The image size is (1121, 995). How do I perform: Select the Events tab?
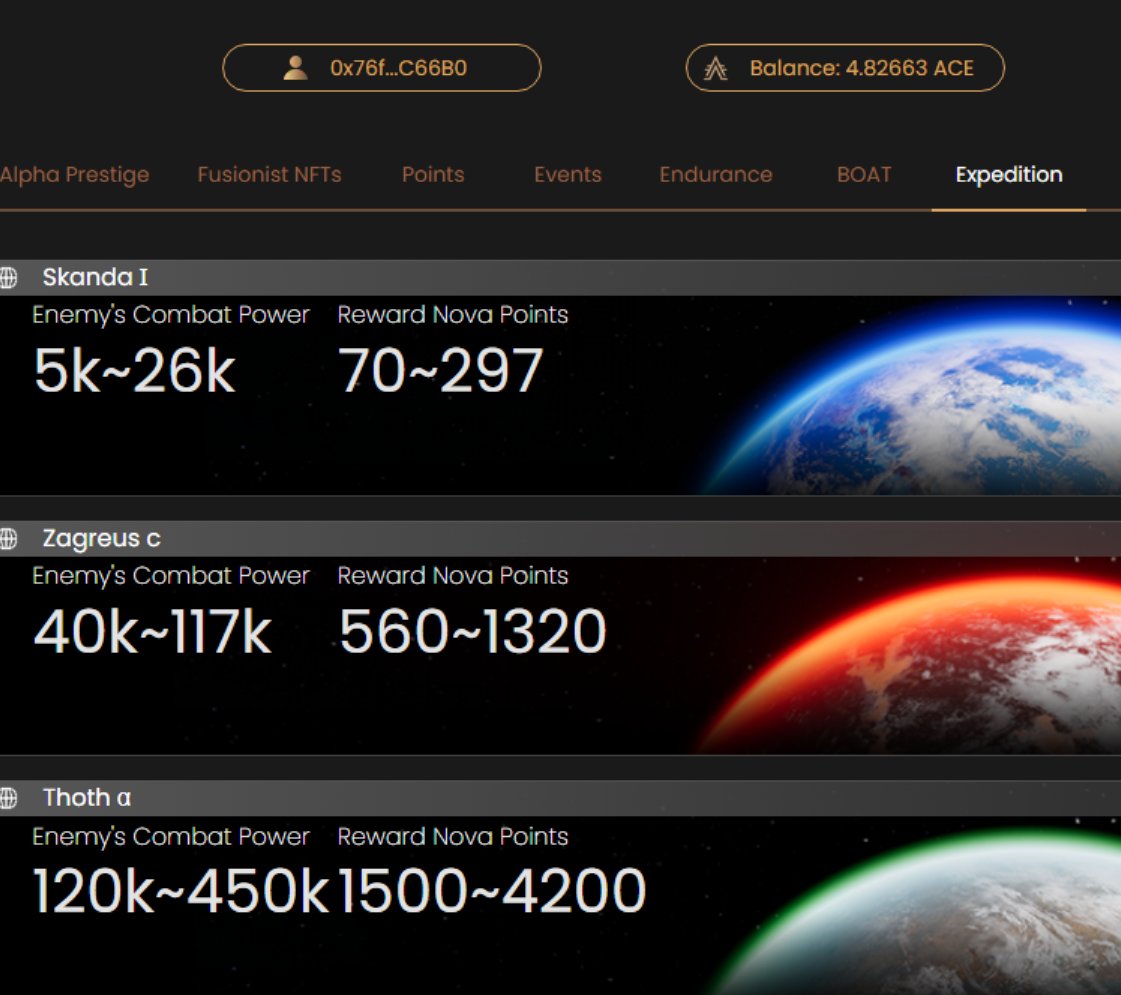tap(568, 174)
